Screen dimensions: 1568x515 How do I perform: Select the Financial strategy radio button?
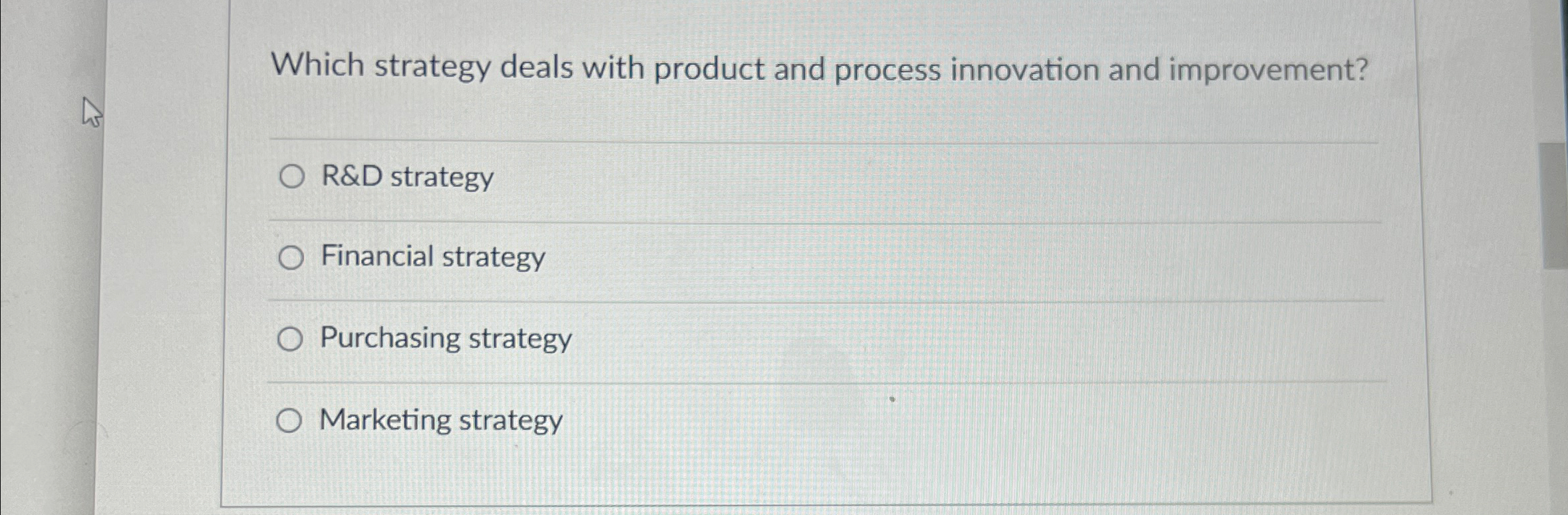pyautogui.click(x=291, y=257)
